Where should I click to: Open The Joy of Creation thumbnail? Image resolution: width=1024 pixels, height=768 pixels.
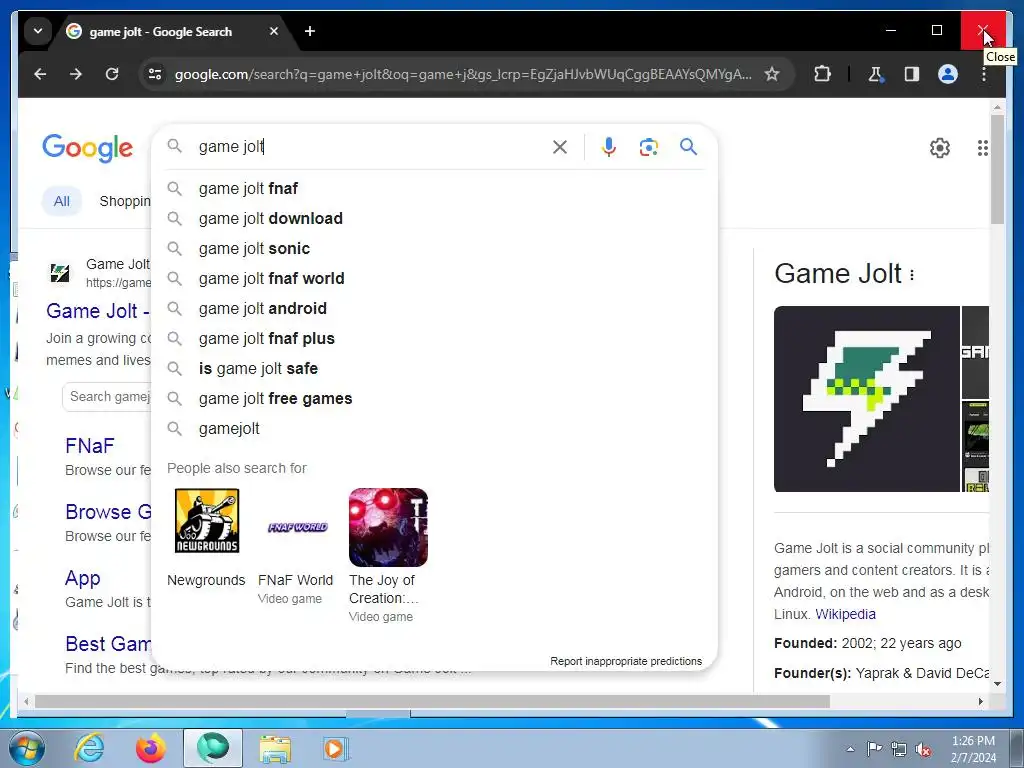click(x=388, y=527)
